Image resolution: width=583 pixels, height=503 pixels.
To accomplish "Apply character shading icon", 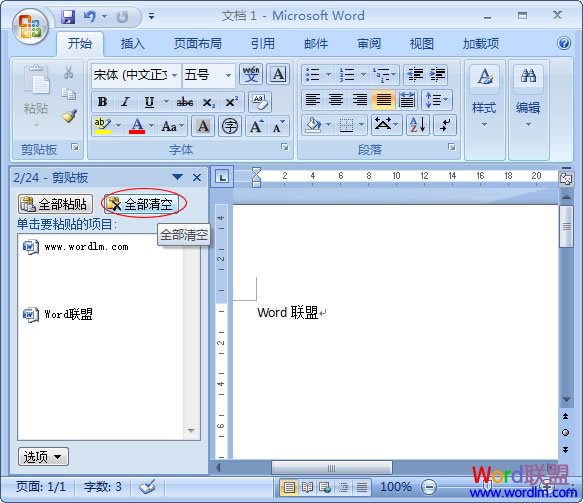I will 203,126.
